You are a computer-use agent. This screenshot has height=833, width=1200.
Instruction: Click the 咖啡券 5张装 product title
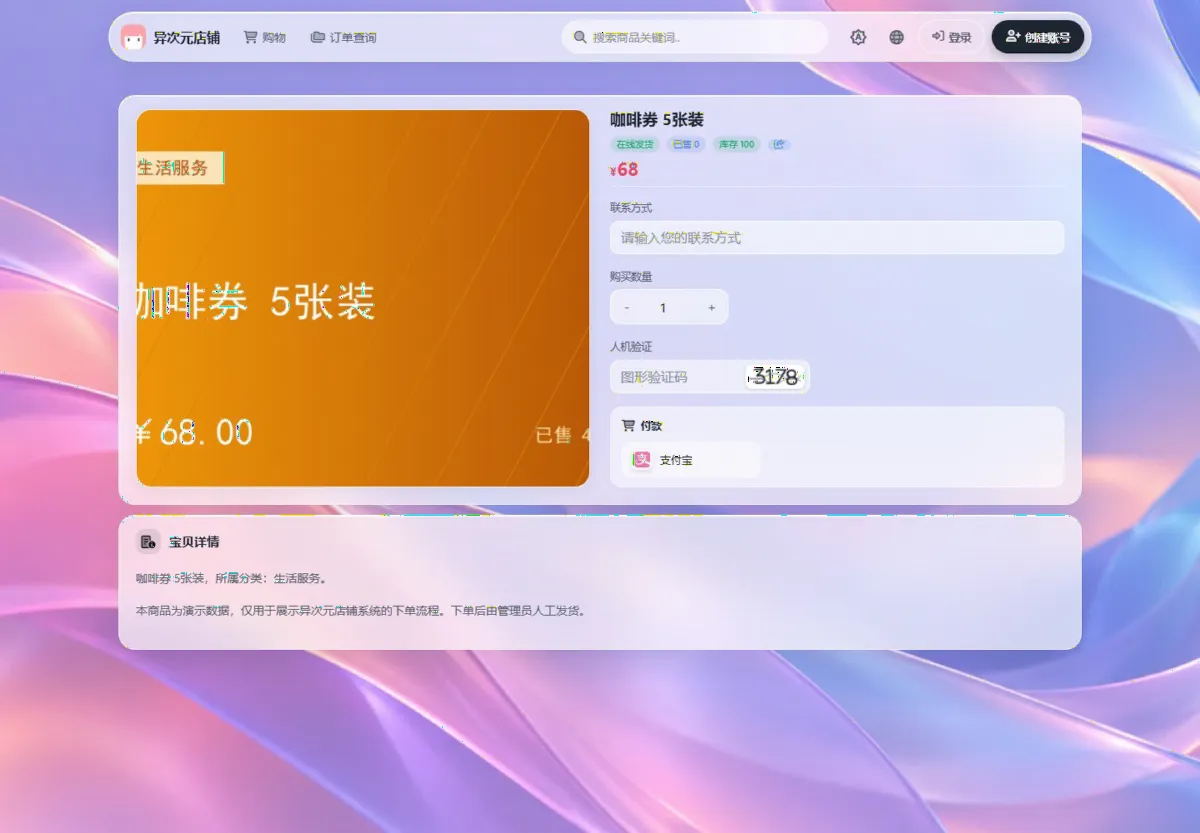click(x=657, y=120)
